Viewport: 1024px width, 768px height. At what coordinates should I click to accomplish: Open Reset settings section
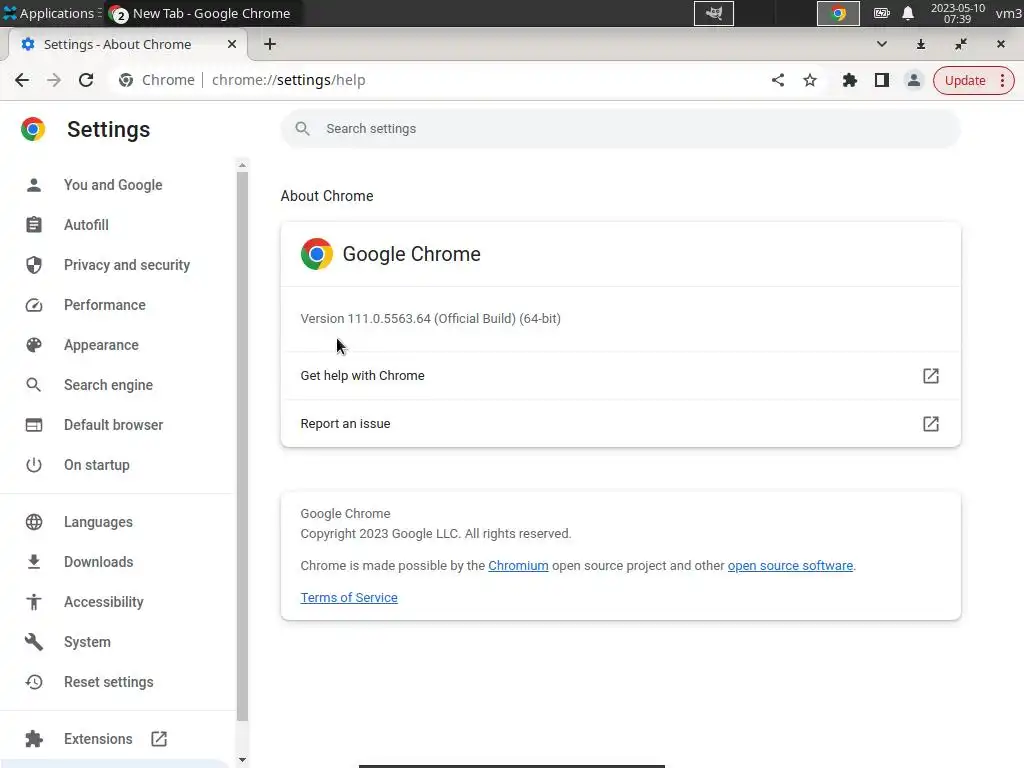point(108,682)
